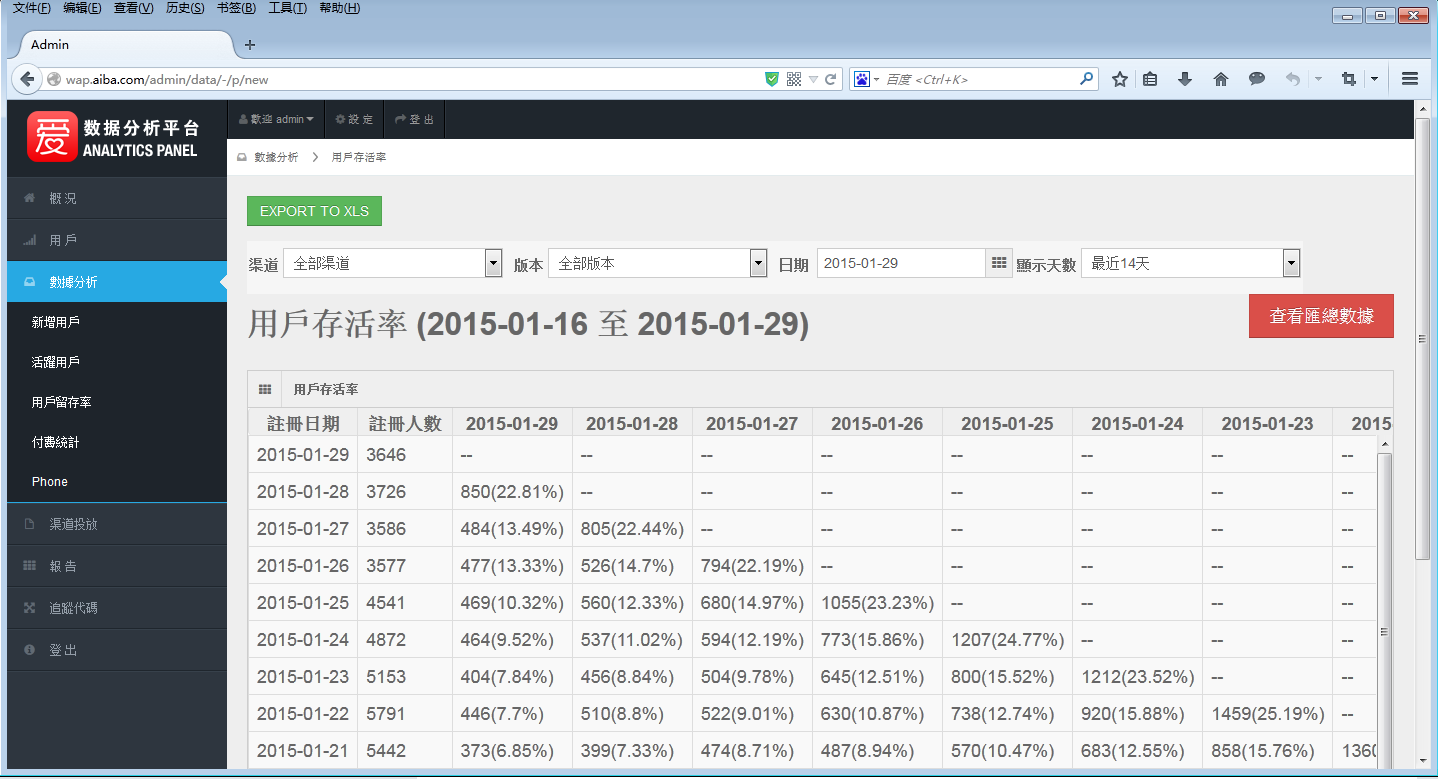
Task: Reload the page with the refresh icon
Action: click(831, 79)
